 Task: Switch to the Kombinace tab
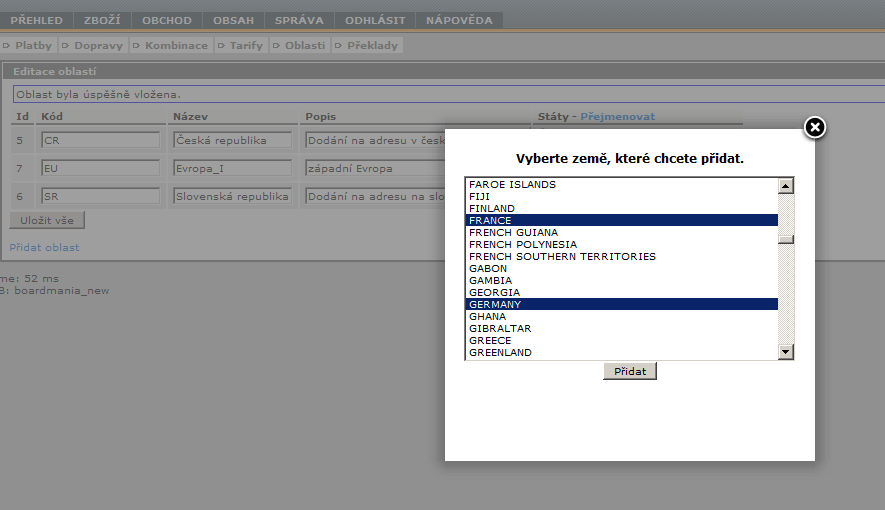tap(171, 45)
